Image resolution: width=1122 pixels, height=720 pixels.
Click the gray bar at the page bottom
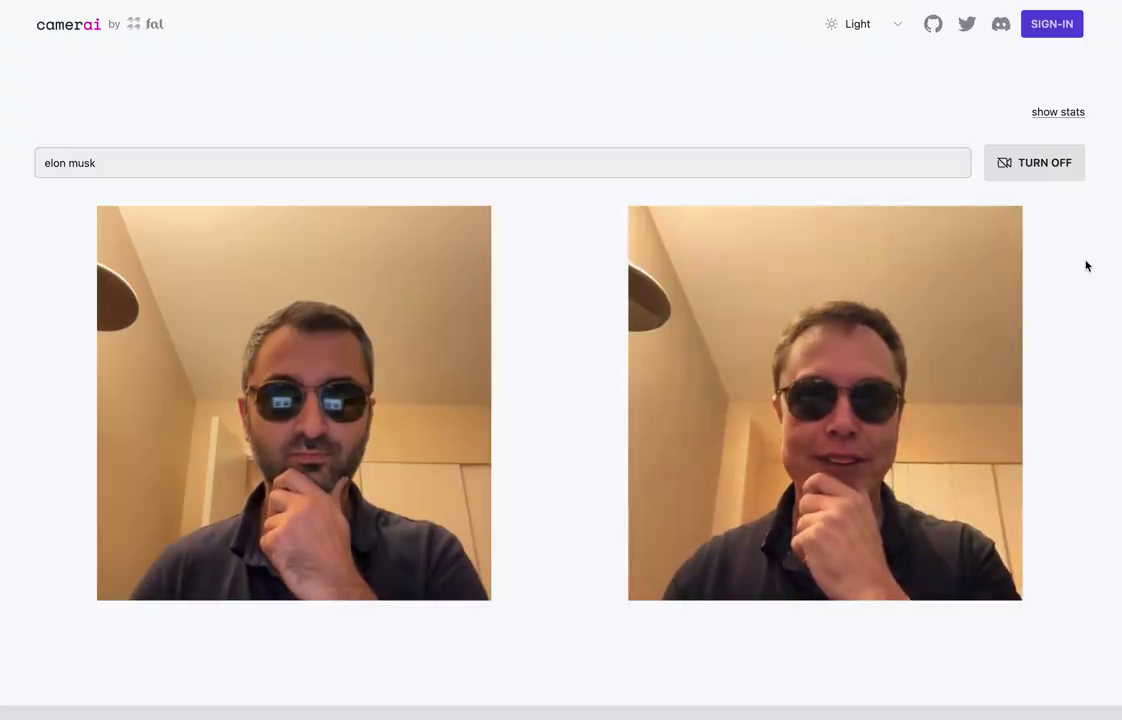pyautogui.click(x=561, y=713)
